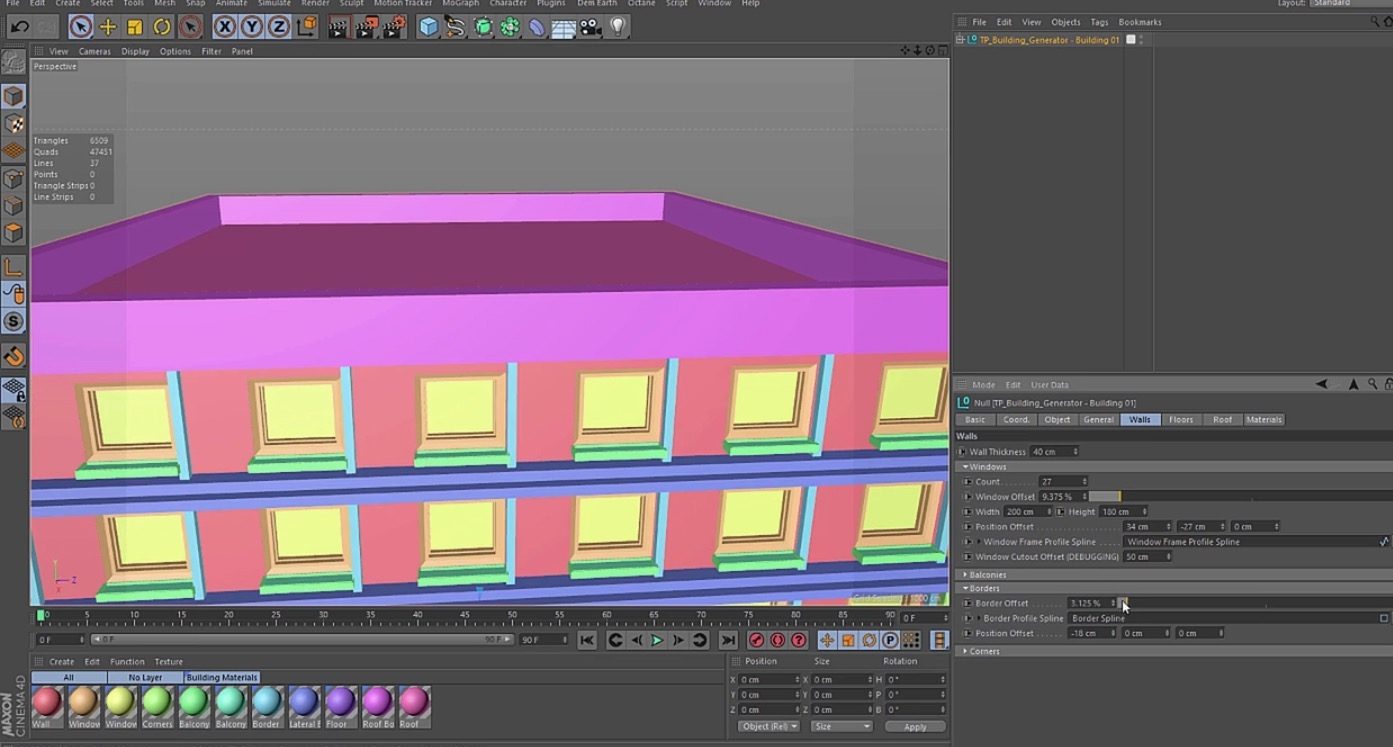1393x747 pixels.
Task: Click the Record Active Objects button
Action: [757, 640]
